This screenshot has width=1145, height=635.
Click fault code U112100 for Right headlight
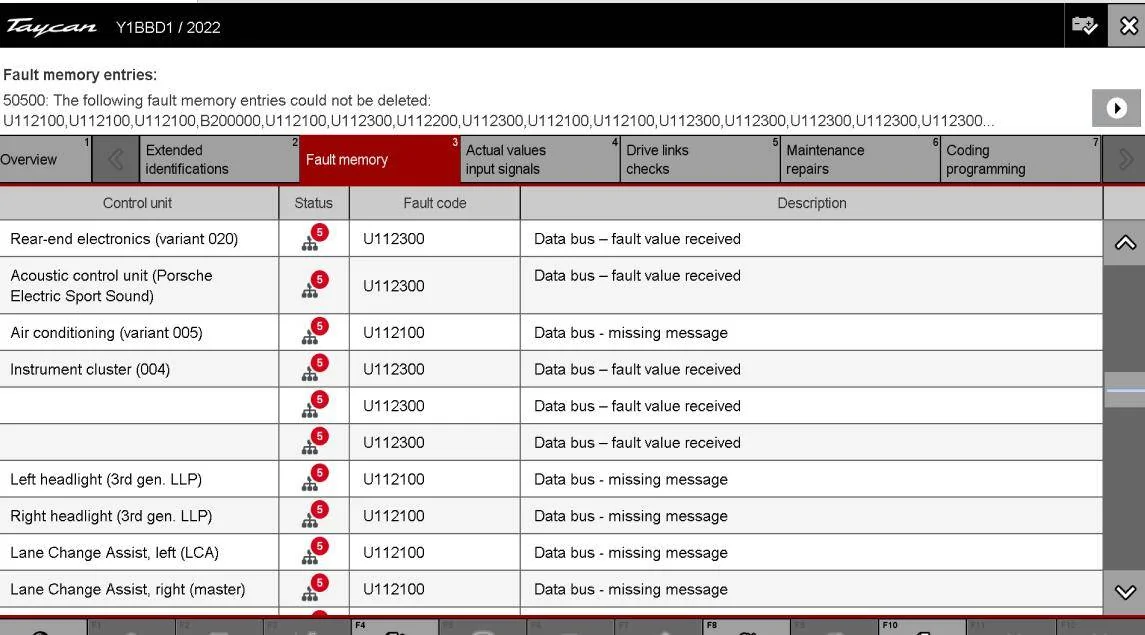click(x=394, y=516)
